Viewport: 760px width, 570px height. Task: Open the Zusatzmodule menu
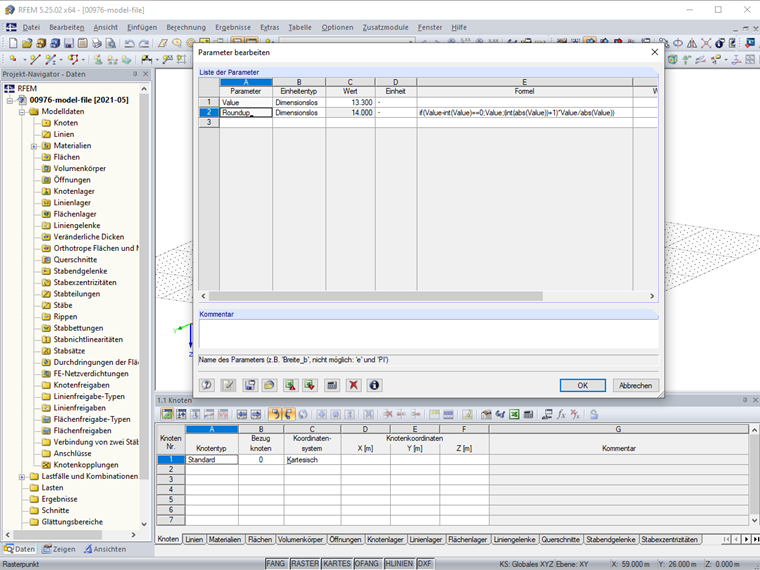[x=385, y=27]
